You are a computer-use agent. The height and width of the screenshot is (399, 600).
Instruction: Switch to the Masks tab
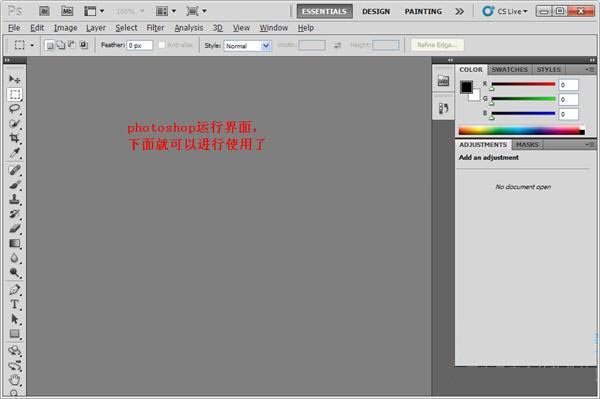527,145
